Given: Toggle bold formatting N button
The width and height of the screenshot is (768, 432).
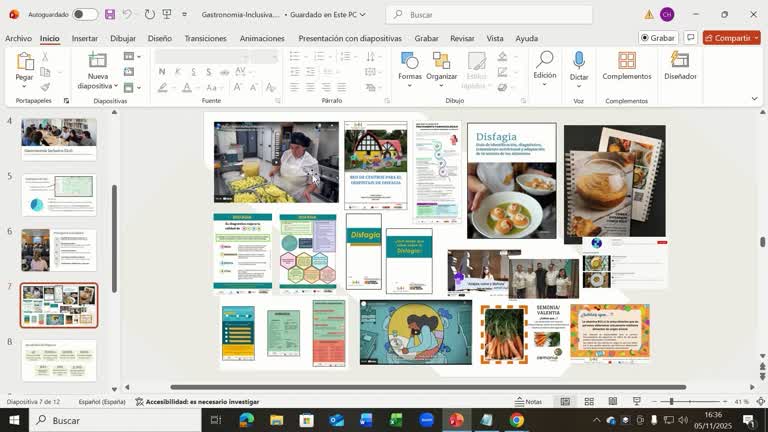Looking at the screenshot, I should (x=162, y=72).
